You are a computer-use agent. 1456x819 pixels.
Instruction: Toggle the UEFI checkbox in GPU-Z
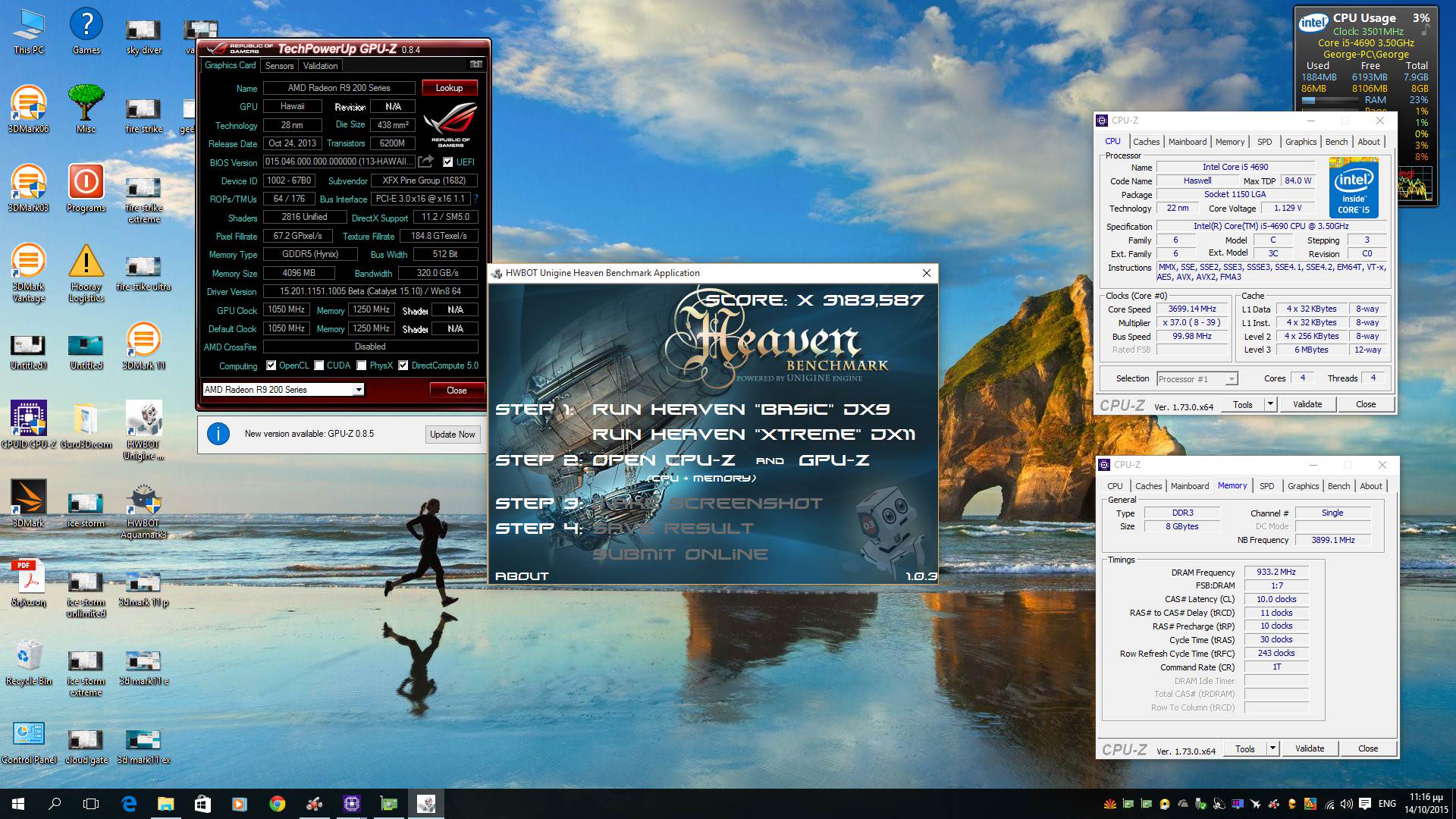click(448, 162)
